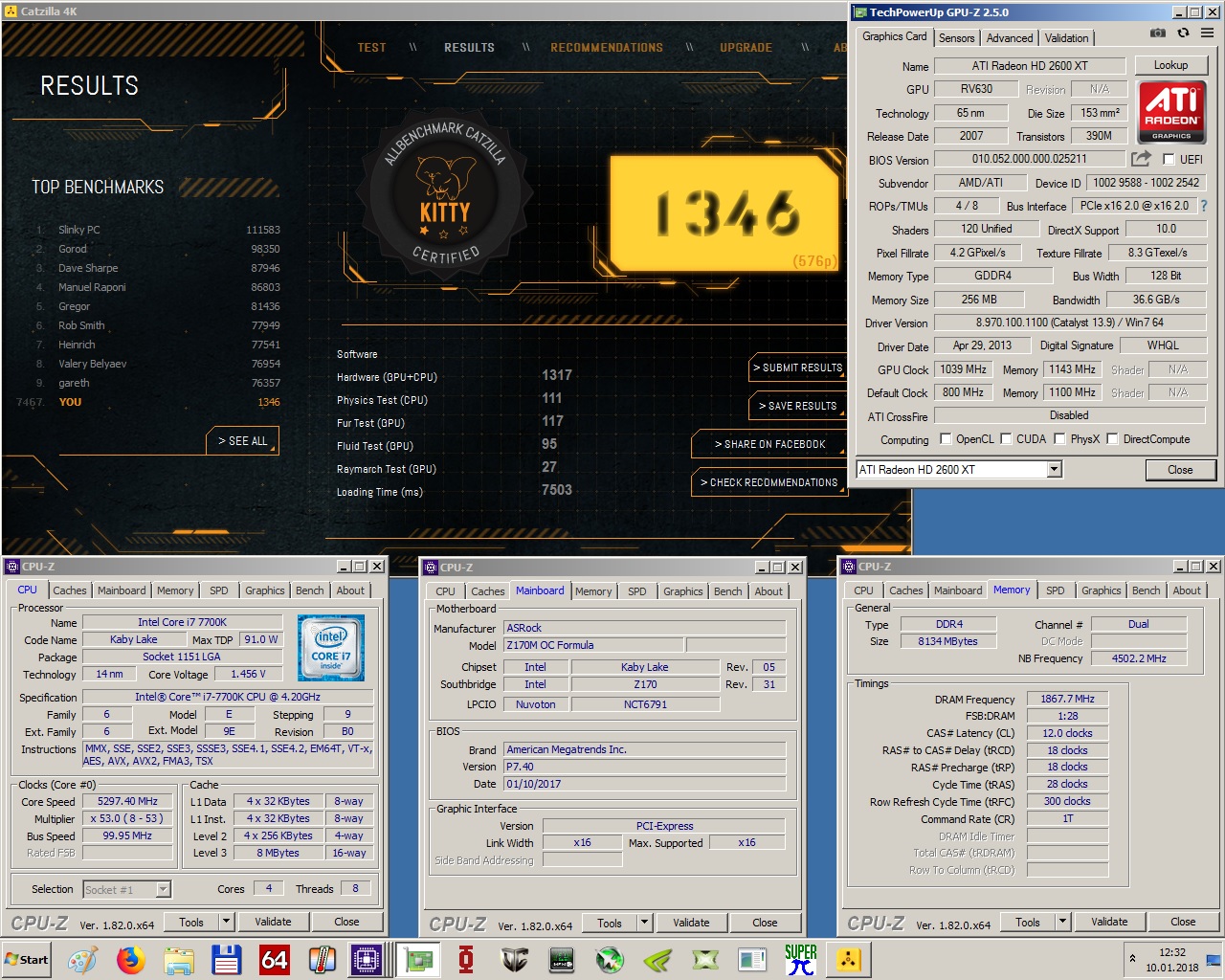1225x980 pixels.
Task: Toggle the CUDA computing checkbox
Action: click(1006, 439)
